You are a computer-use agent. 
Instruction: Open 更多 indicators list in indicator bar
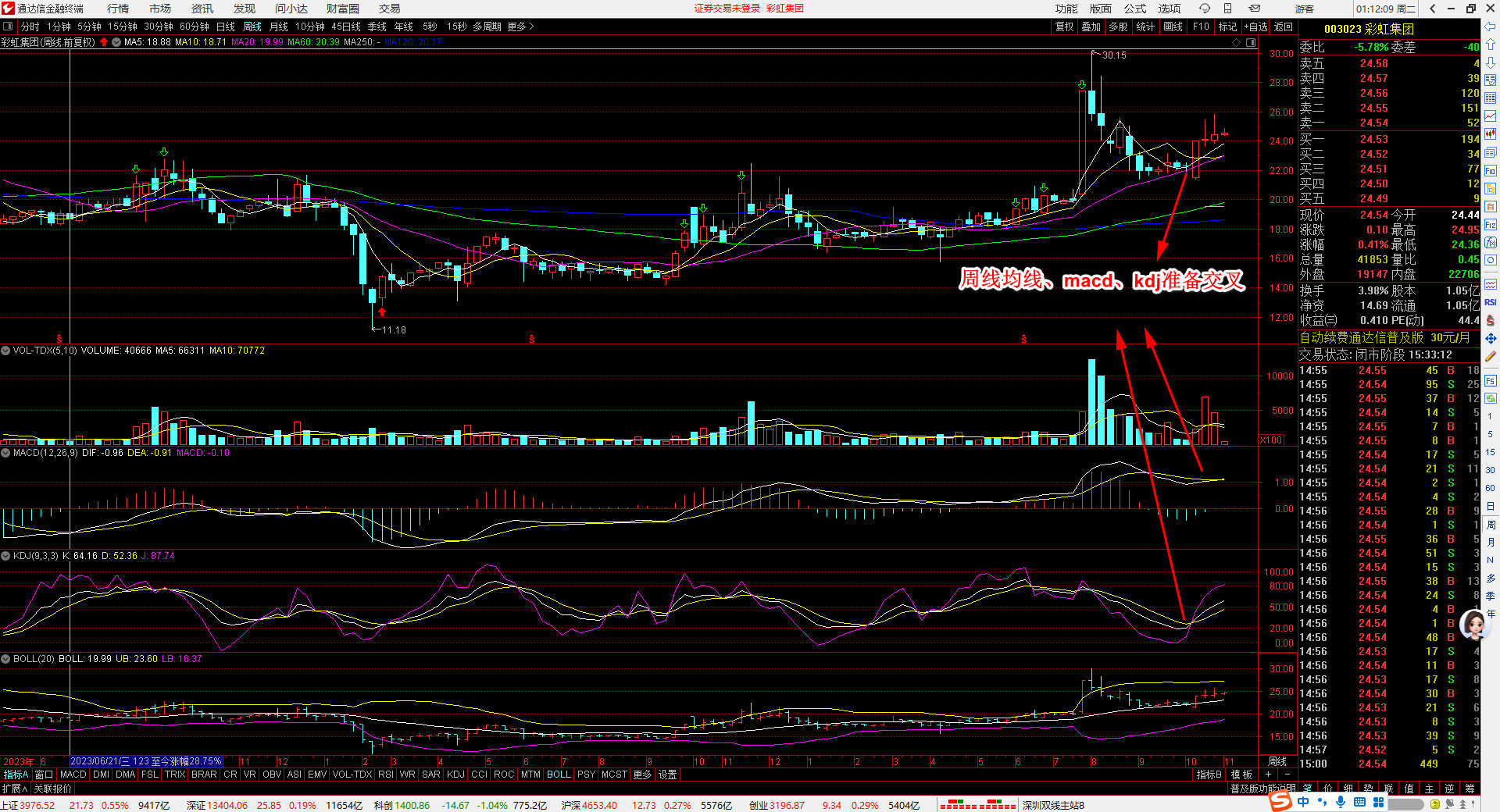coord(642,775)
